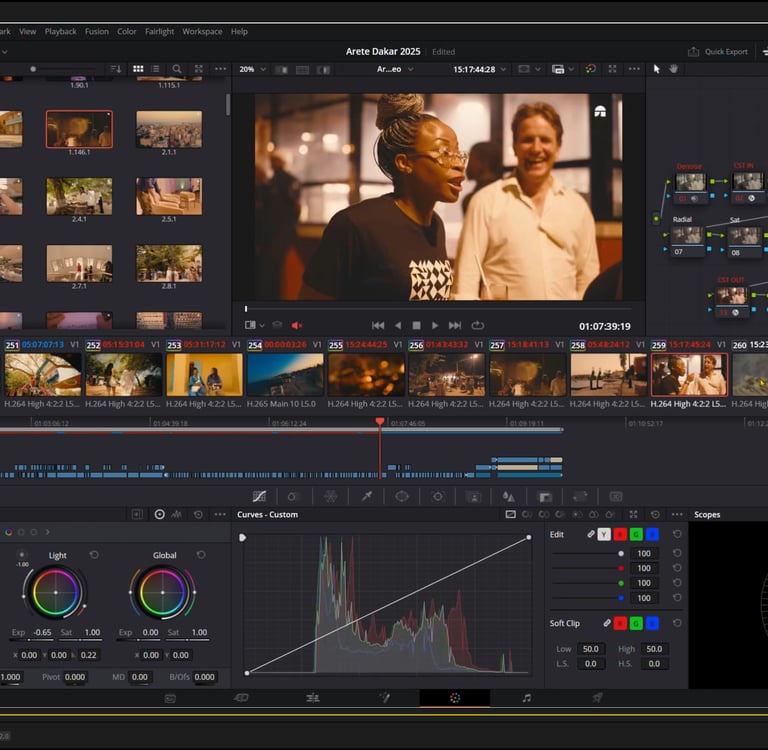Unmute the viewer audio speaker icon
This screenshot has height=750, width=768.
coord(296,325)
